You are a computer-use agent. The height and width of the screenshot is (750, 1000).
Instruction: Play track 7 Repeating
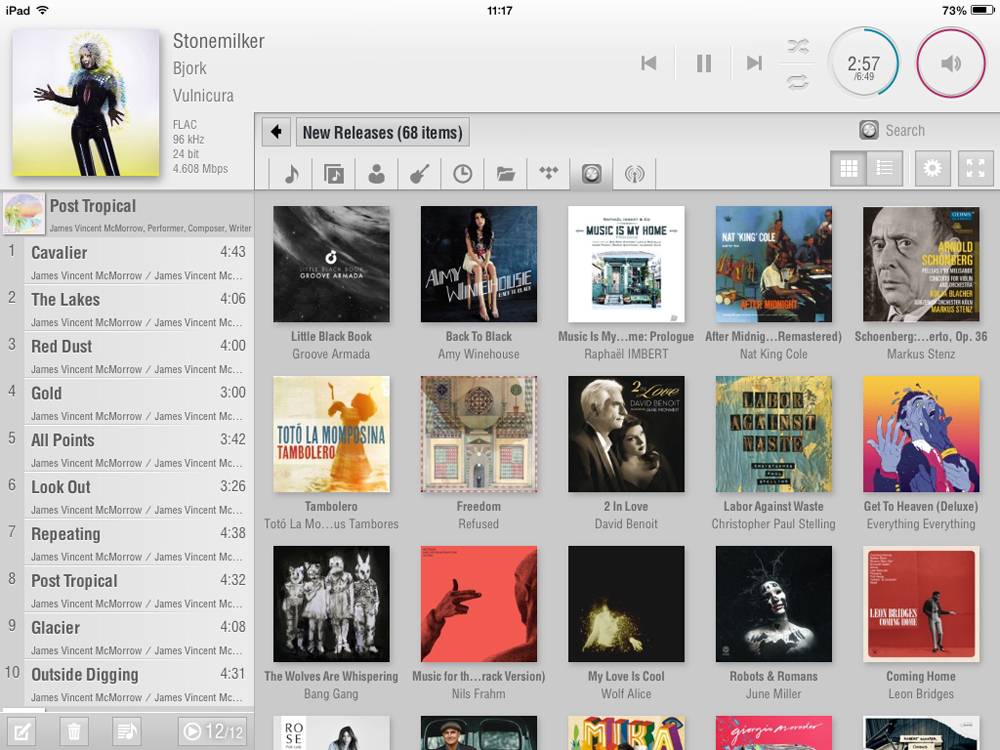point(128,543)
